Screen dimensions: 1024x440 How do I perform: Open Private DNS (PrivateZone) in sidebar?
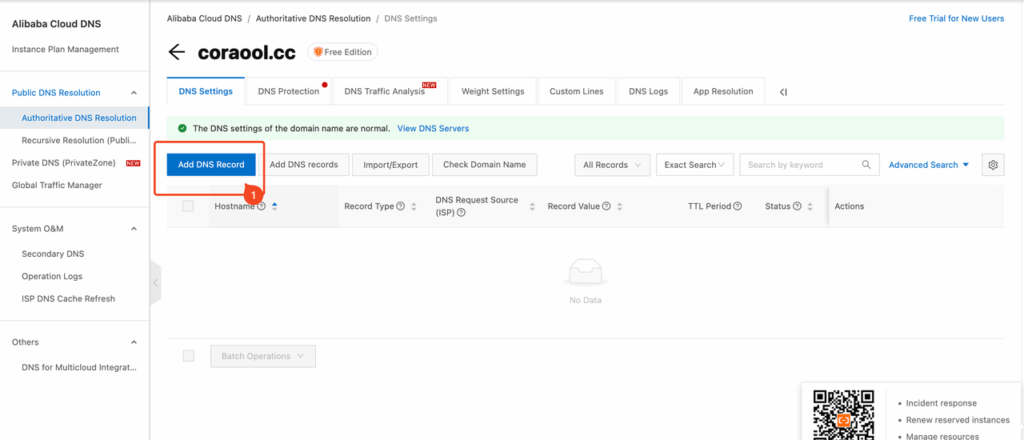point(63,163)
